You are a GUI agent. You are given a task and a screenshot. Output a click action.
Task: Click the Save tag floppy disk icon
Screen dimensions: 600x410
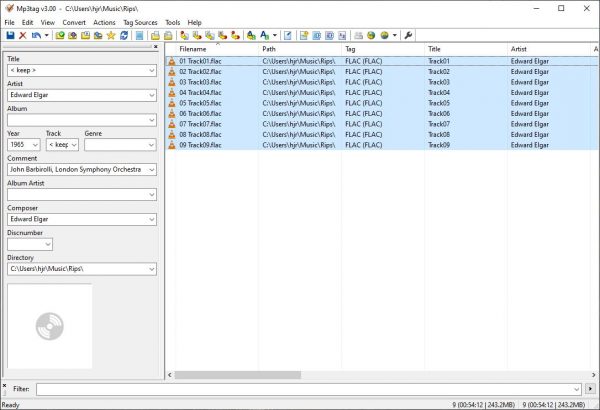10,36
